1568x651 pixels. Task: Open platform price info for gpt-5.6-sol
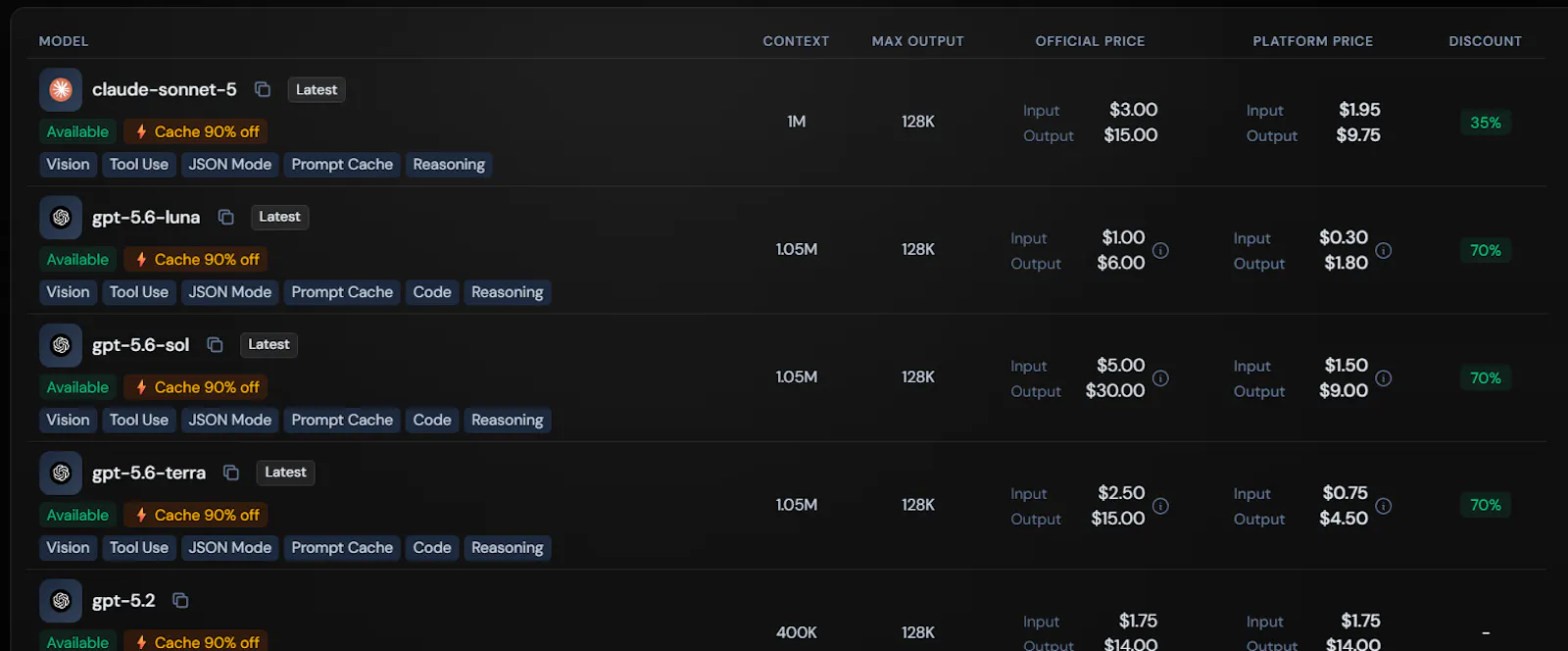1384,377
